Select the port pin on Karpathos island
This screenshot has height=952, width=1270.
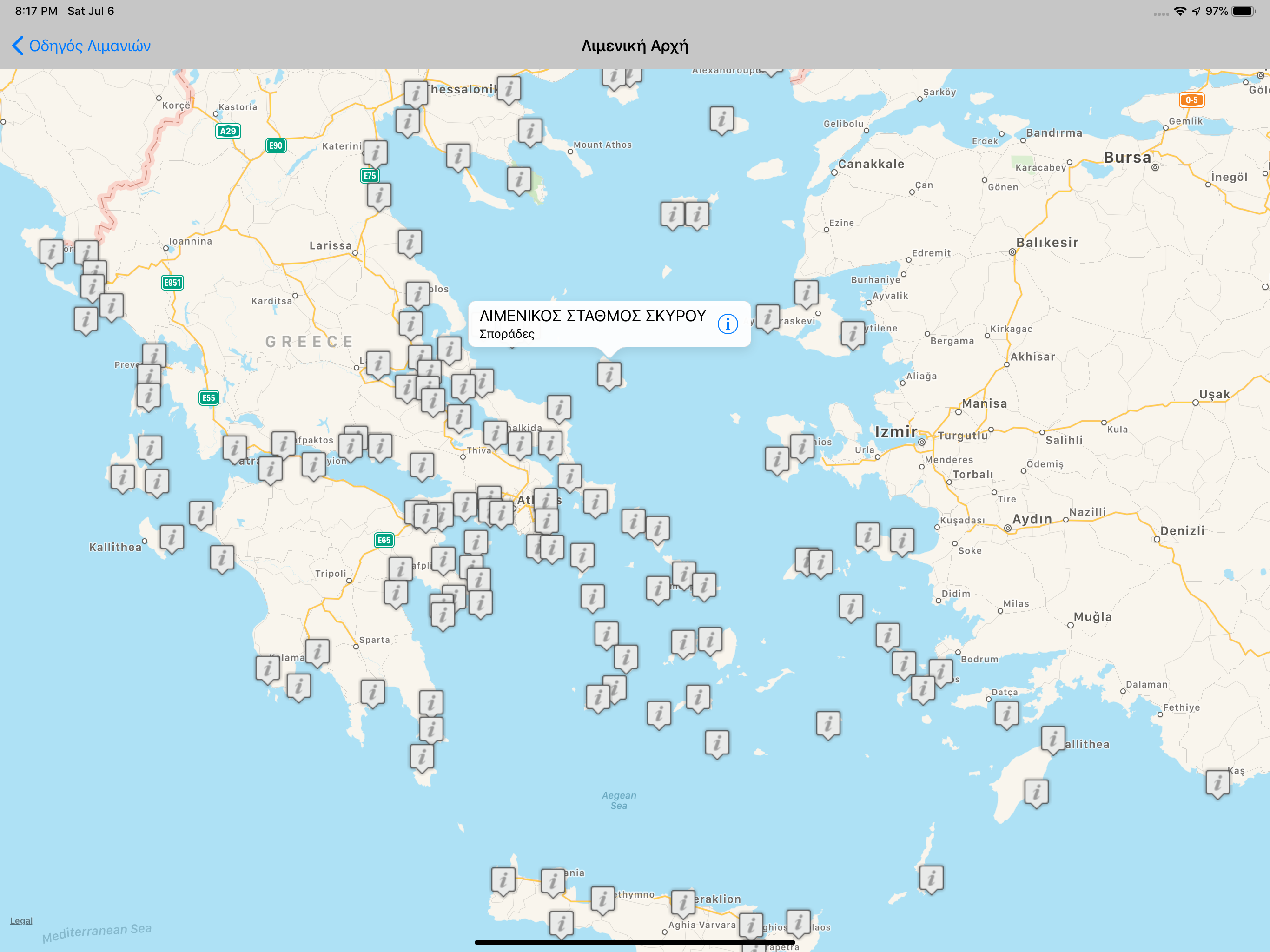point(931,879)
